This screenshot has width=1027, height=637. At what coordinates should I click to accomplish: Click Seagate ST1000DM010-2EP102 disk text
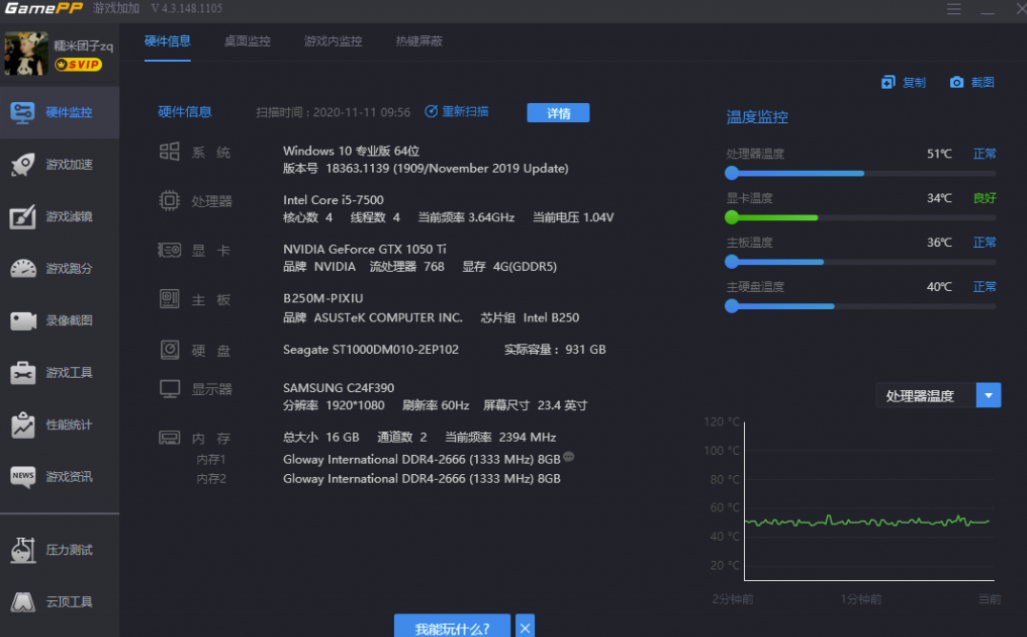coord(371,350)
